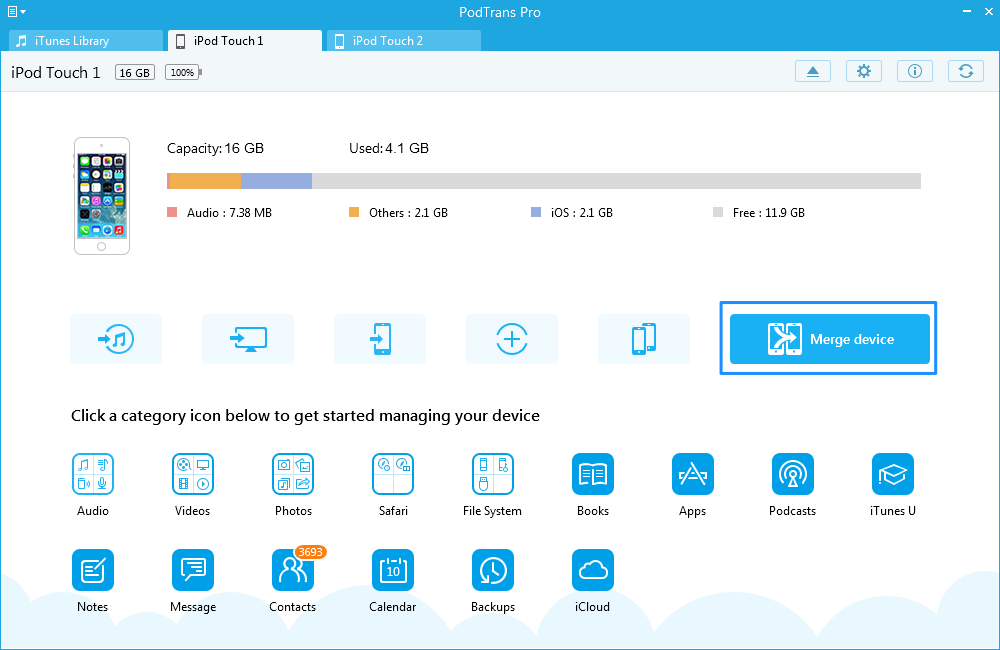
Task: Open the Books category
Action: 593,474
